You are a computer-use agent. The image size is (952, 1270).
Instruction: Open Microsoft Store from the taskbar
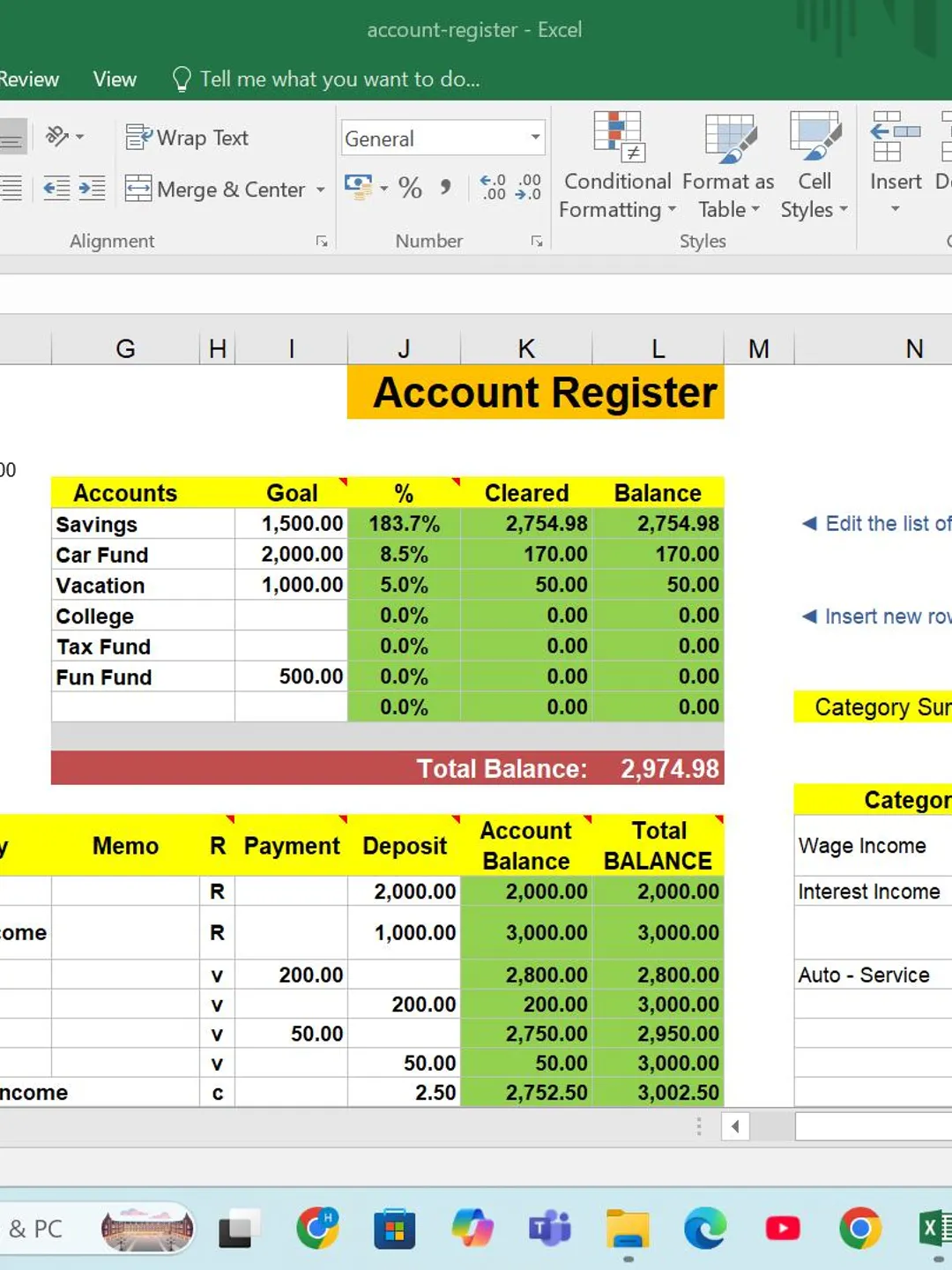pos(394,1229)
